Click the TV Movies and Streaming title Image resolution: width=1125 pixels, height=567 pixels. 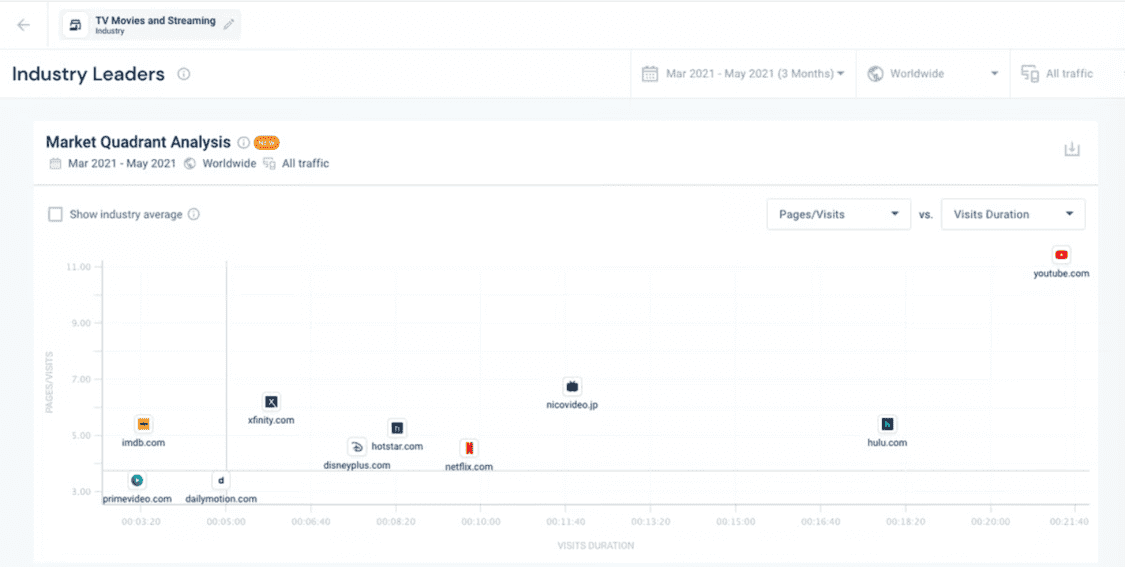pyautogui.click(x=155, y=21)
